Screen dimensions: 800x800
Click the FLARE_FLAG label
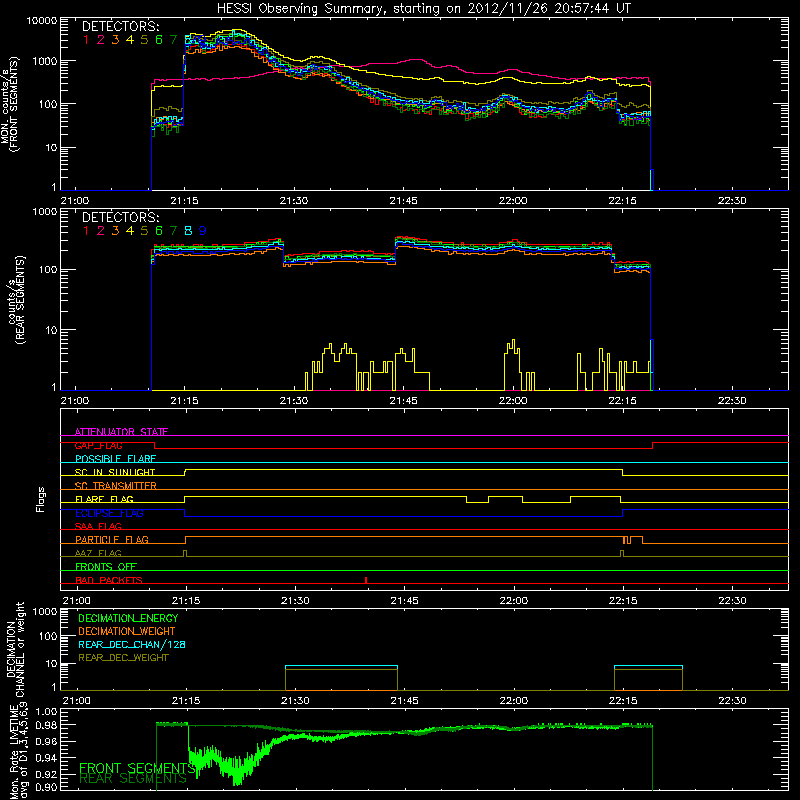[104, 499]
